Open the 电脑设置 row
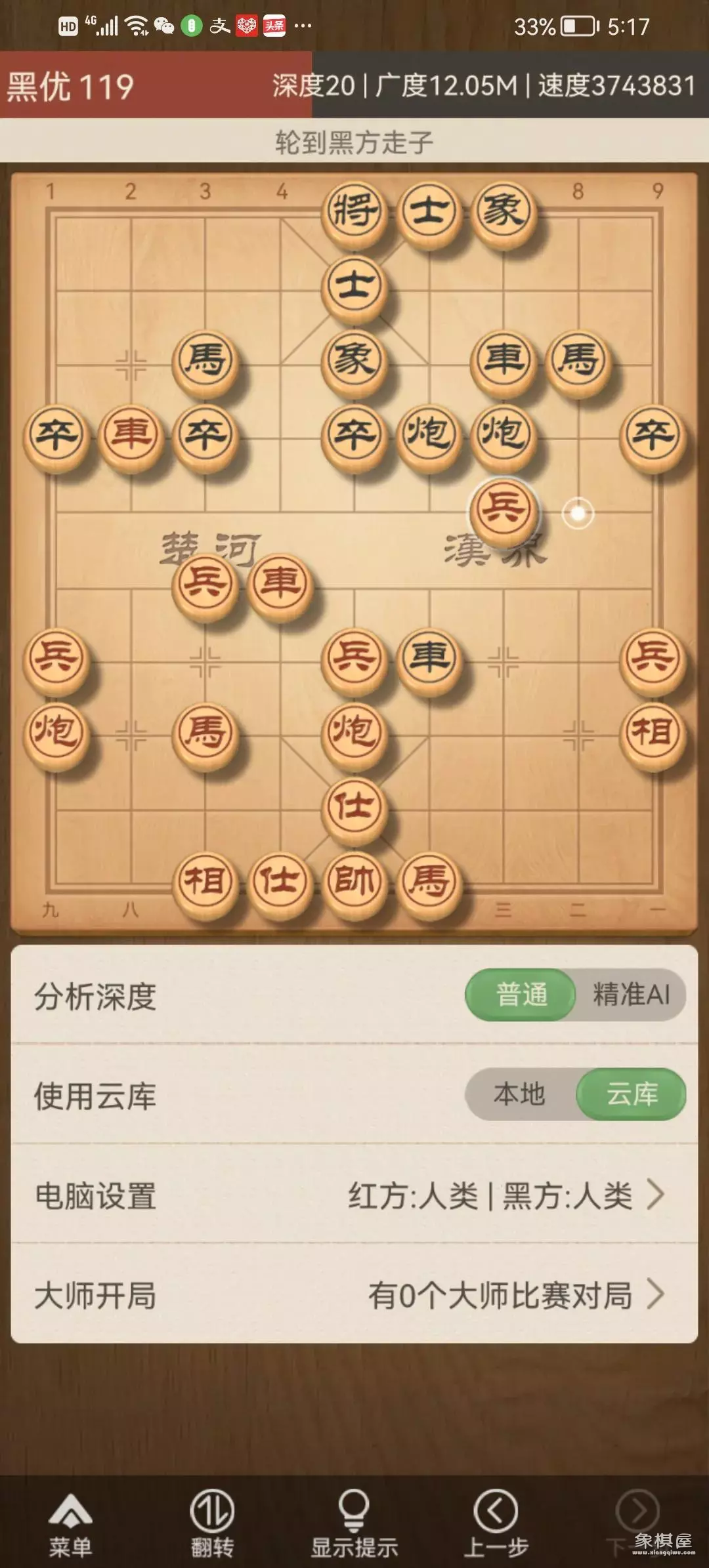709x1568 pixels. tap(354, 1194)
